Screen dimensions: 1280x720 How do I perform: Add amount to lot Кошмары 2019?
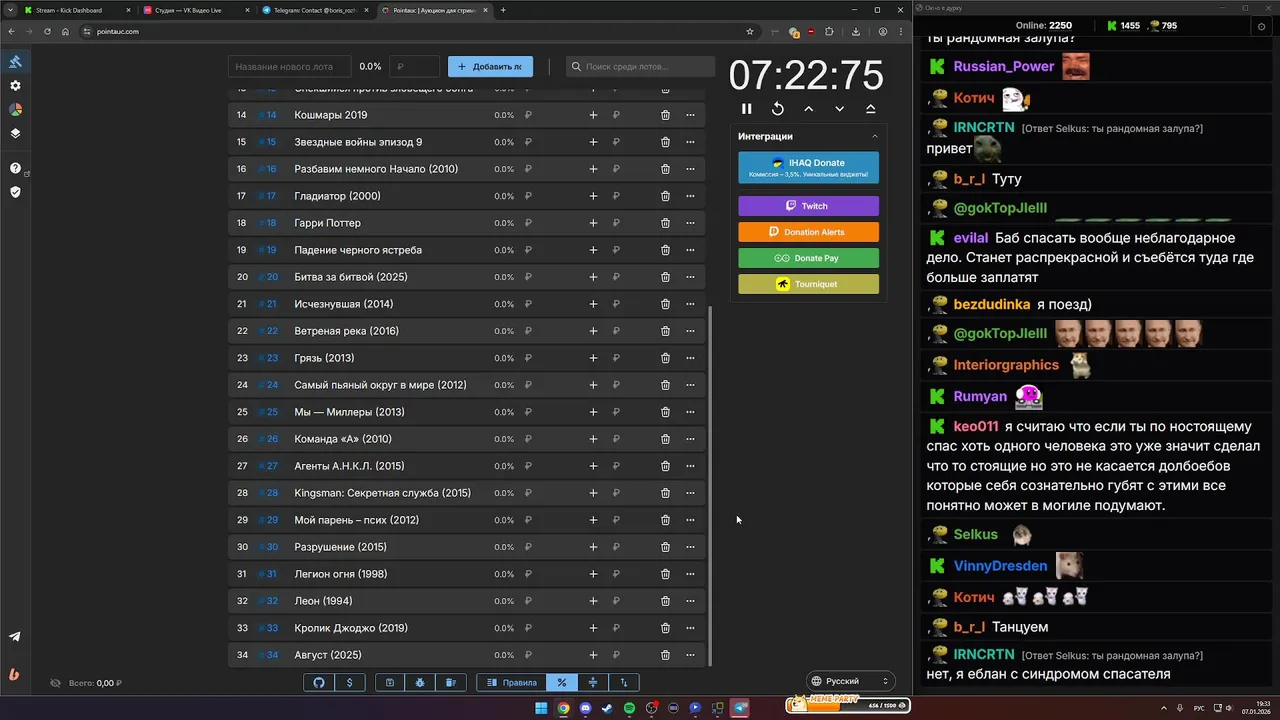pyautogui.click(x=593, y=115)
